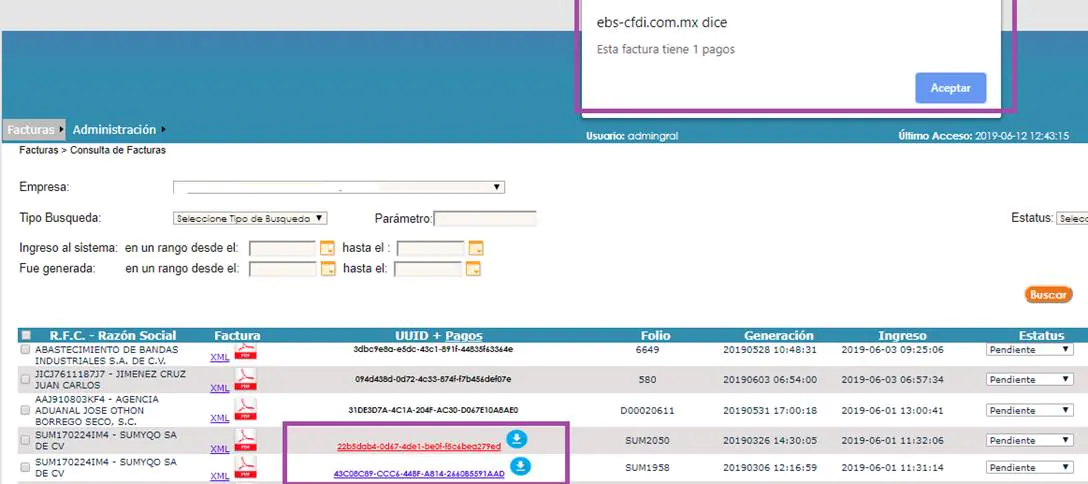Viewport: 1088px width, 484px height.
Task: Open calendar for Ingreso al sistema start date
Action: coord(328,248)
